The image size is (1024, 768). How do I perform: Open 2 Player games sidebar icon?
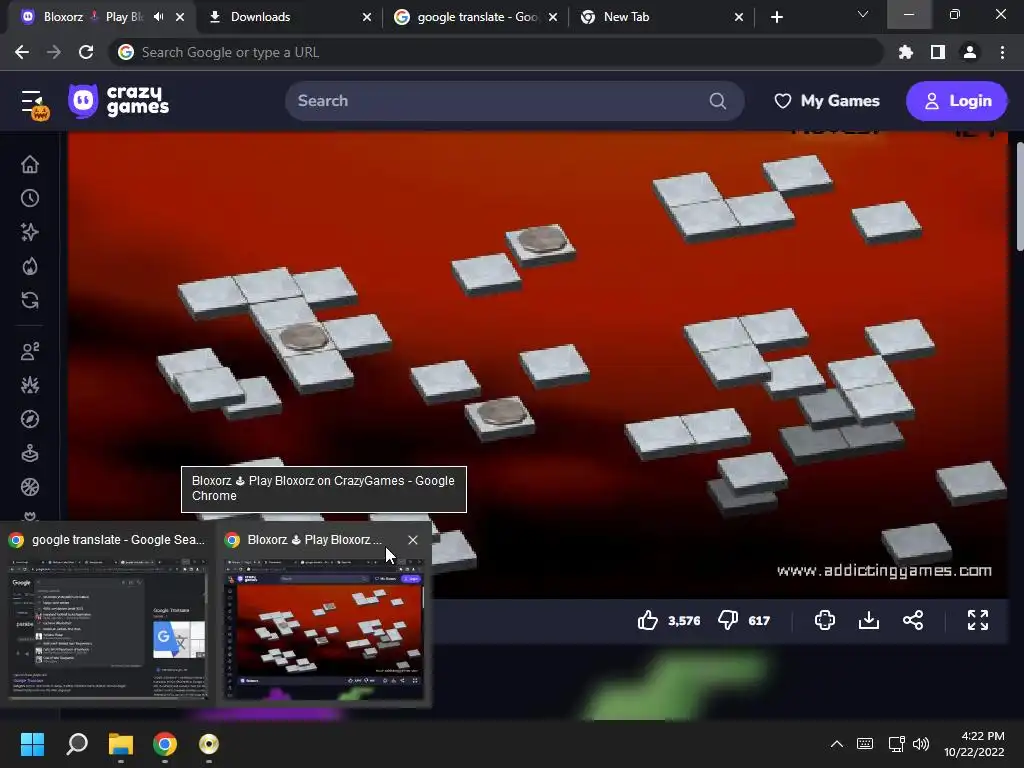(30, 351)
